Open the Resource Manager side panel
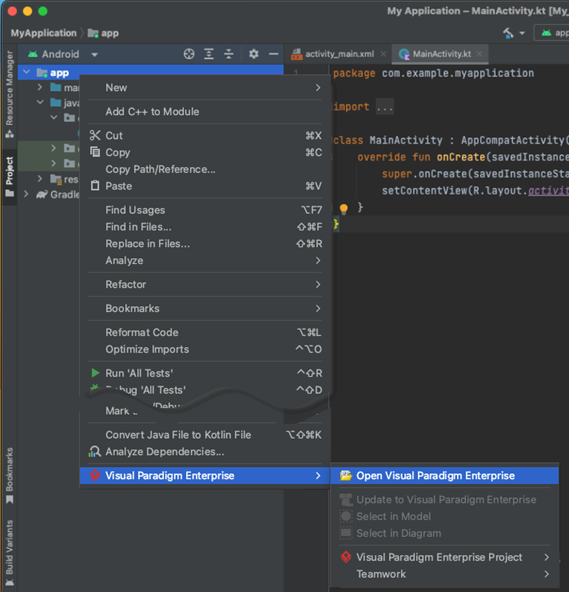 click(9, 94)
